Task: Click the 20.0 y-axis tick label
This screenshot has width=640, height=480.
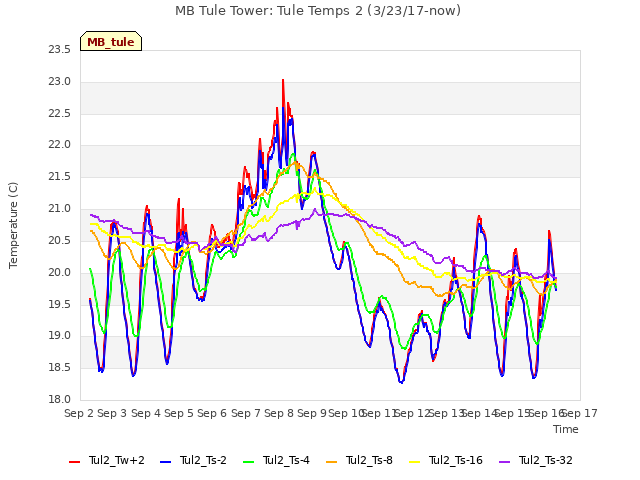Action: coord(60,272)
